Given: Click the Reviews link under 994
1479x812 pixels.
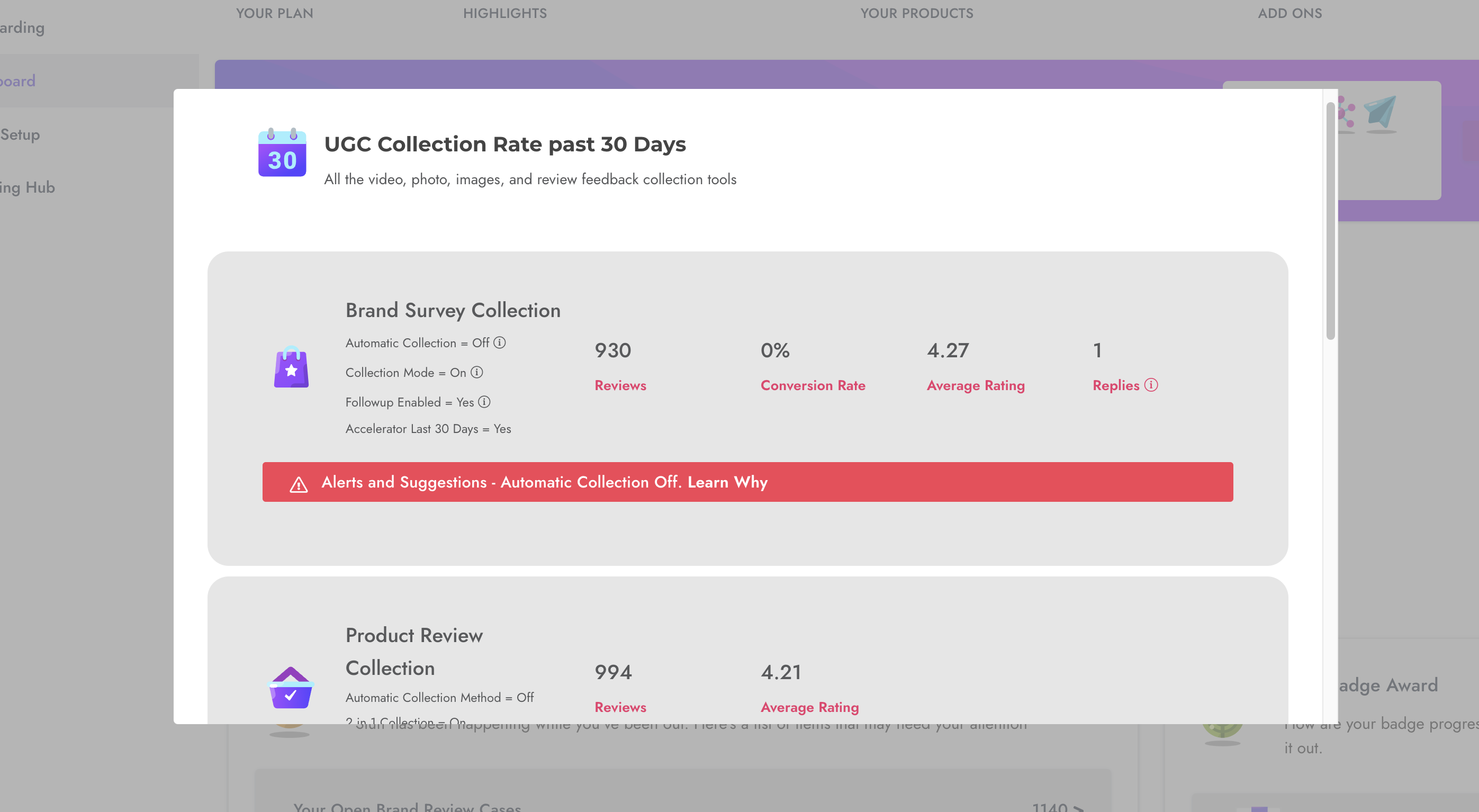Looking at the screenshot, I should (x=620, y=707).
